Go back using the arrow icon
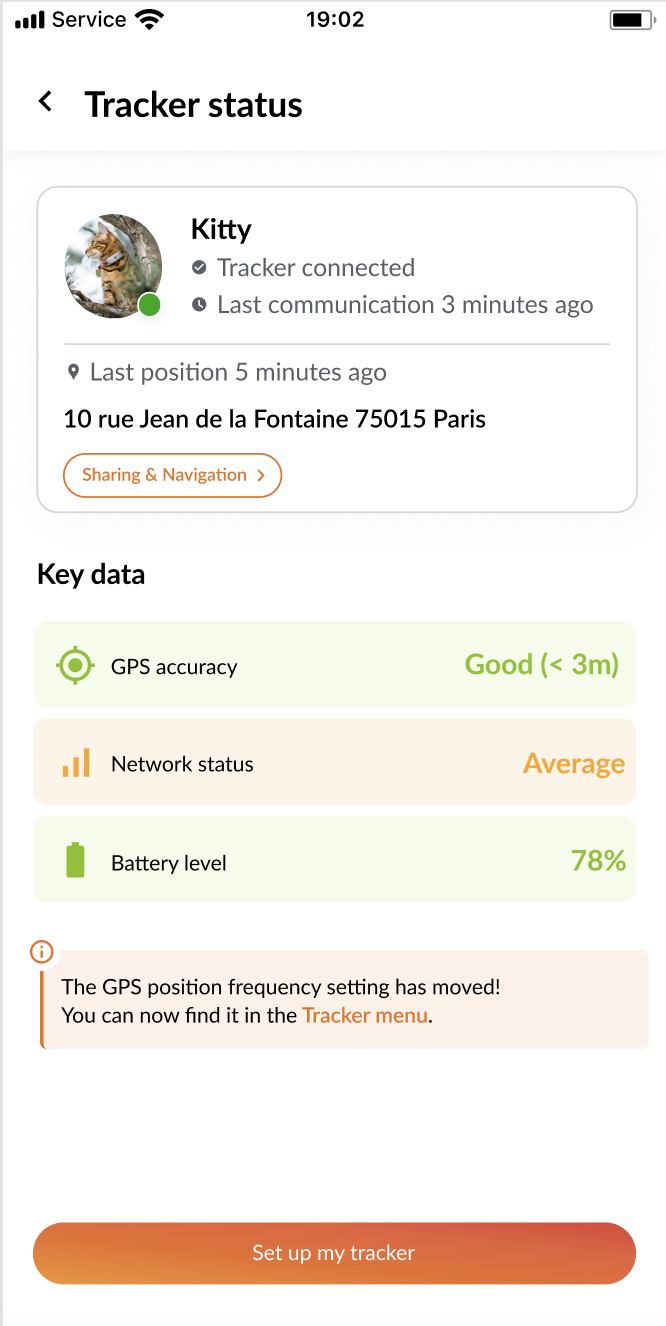 click(45, 101)
